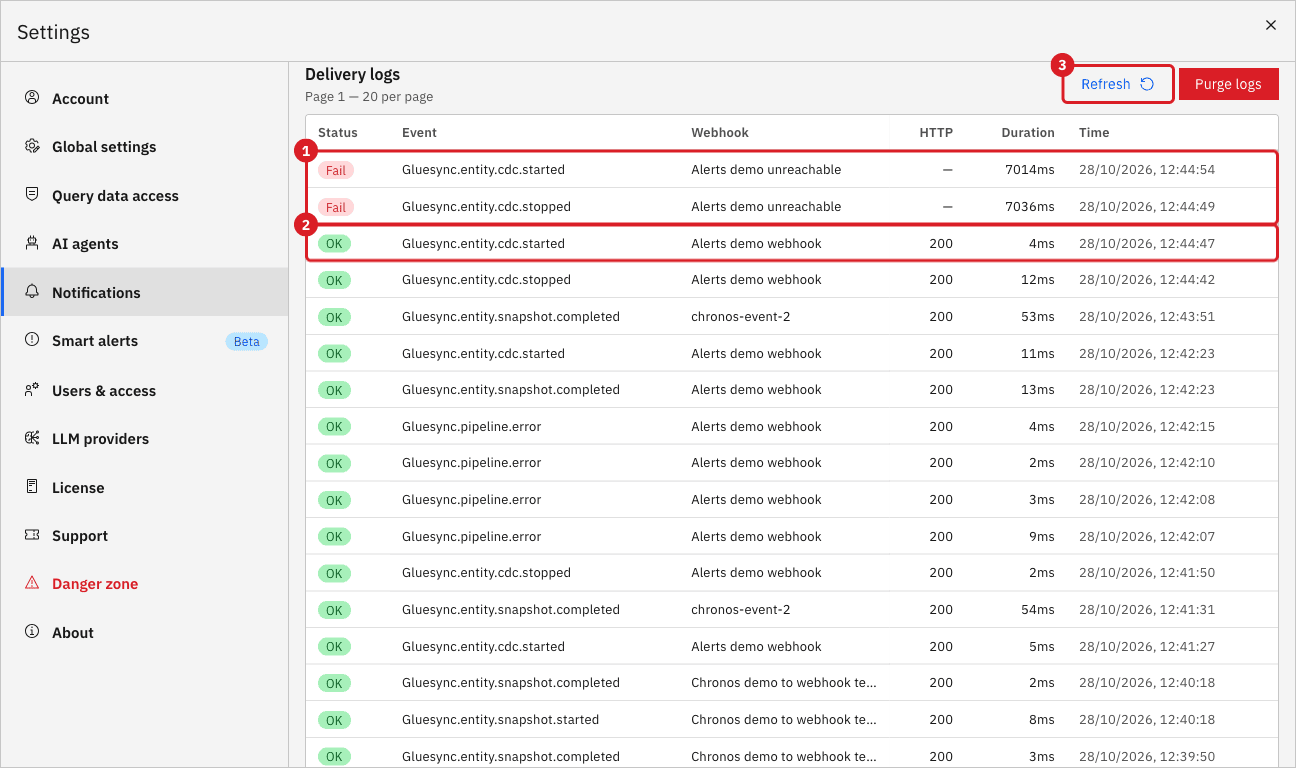The width and height of the screenshot is (1296, 768).
Task: Click the HTTP column header
Action: pyautogui.click(x=936, y=132)
